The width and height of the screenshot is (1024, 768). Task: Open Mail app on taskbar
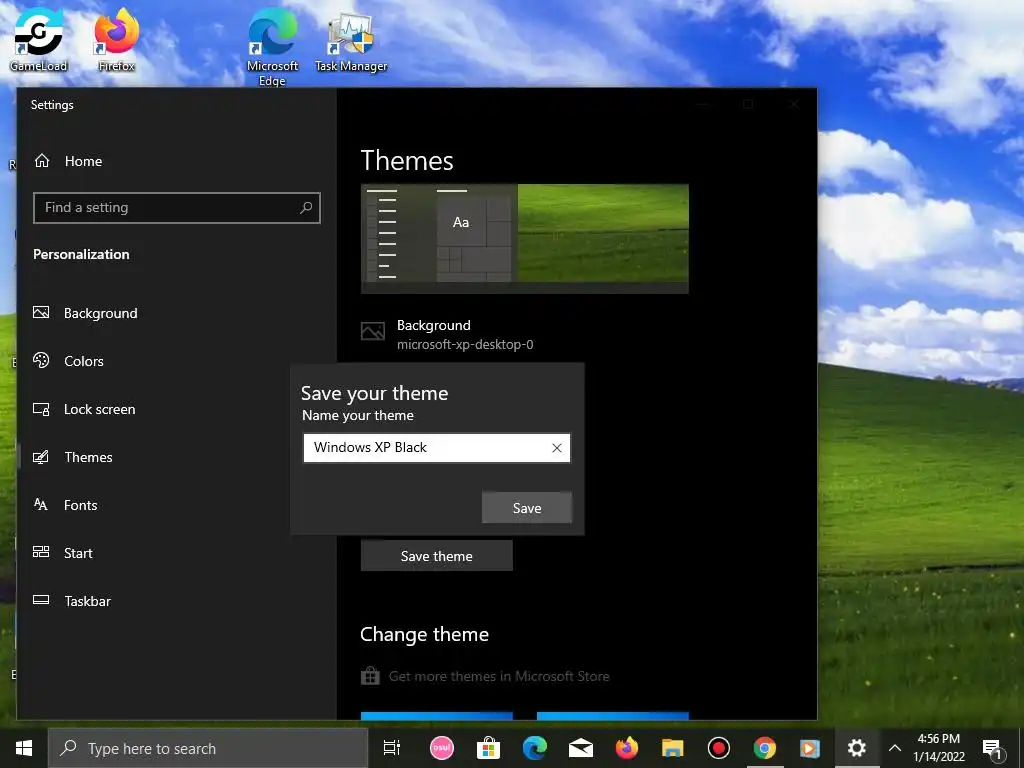point(581,748)
